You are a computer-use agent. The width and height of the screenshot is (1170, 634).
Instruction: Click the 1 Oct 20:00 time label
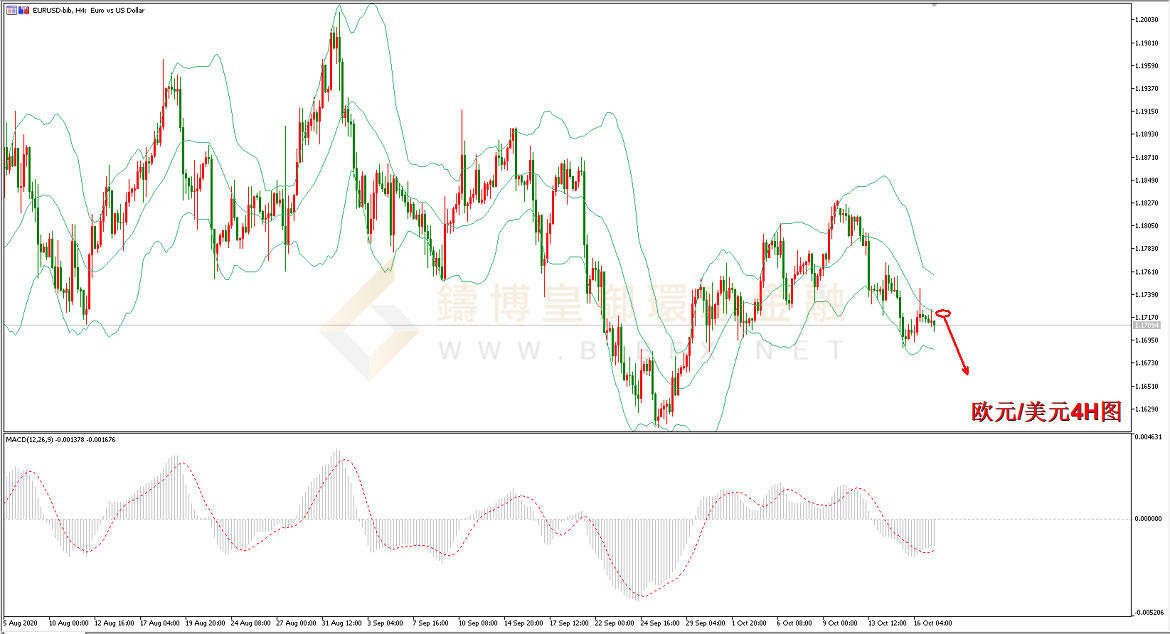749,623
